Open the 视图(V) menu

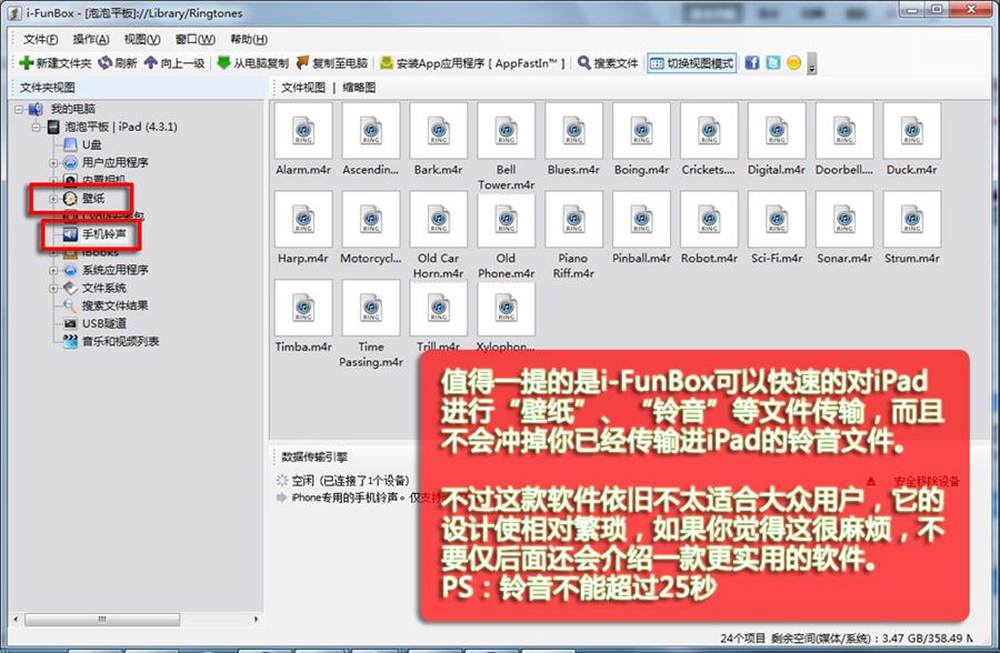point(142,40)
